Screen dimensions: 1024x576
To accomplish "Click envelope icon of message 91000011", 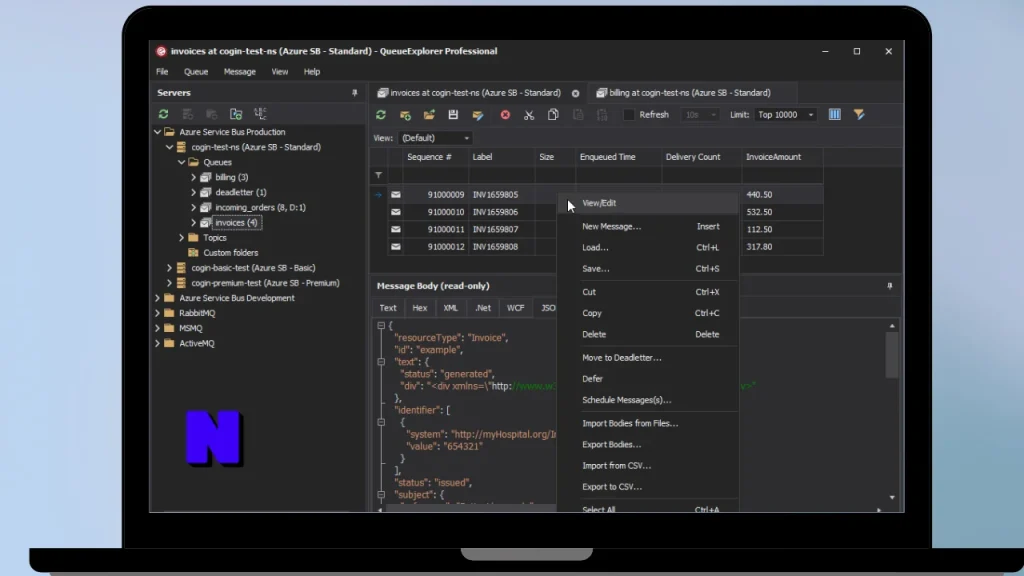I will pyautogui.click(x=396, y=229).
